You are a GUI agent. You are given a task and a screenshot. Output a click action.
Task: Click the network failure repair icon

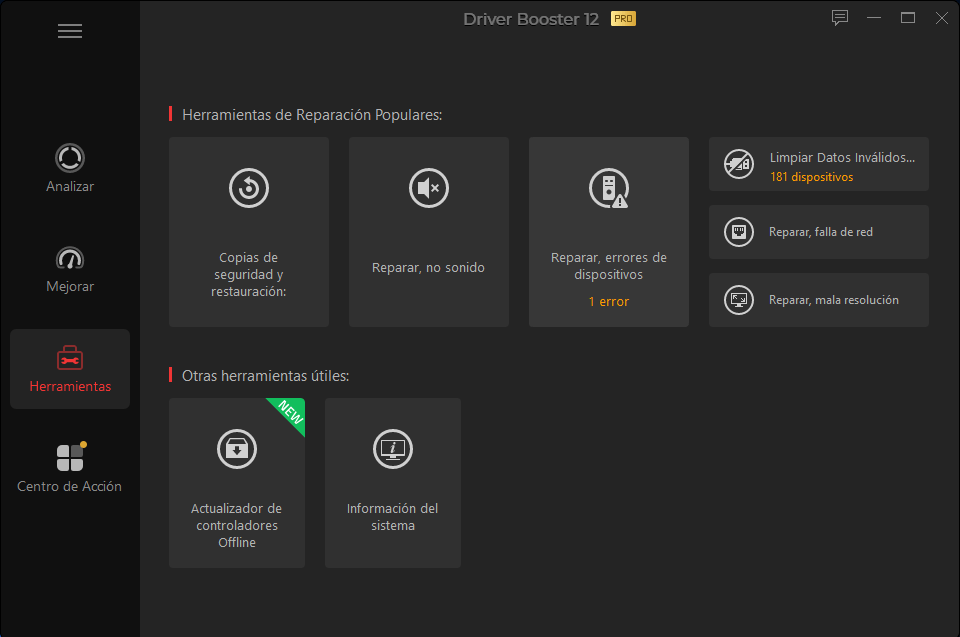coord(739,232)
